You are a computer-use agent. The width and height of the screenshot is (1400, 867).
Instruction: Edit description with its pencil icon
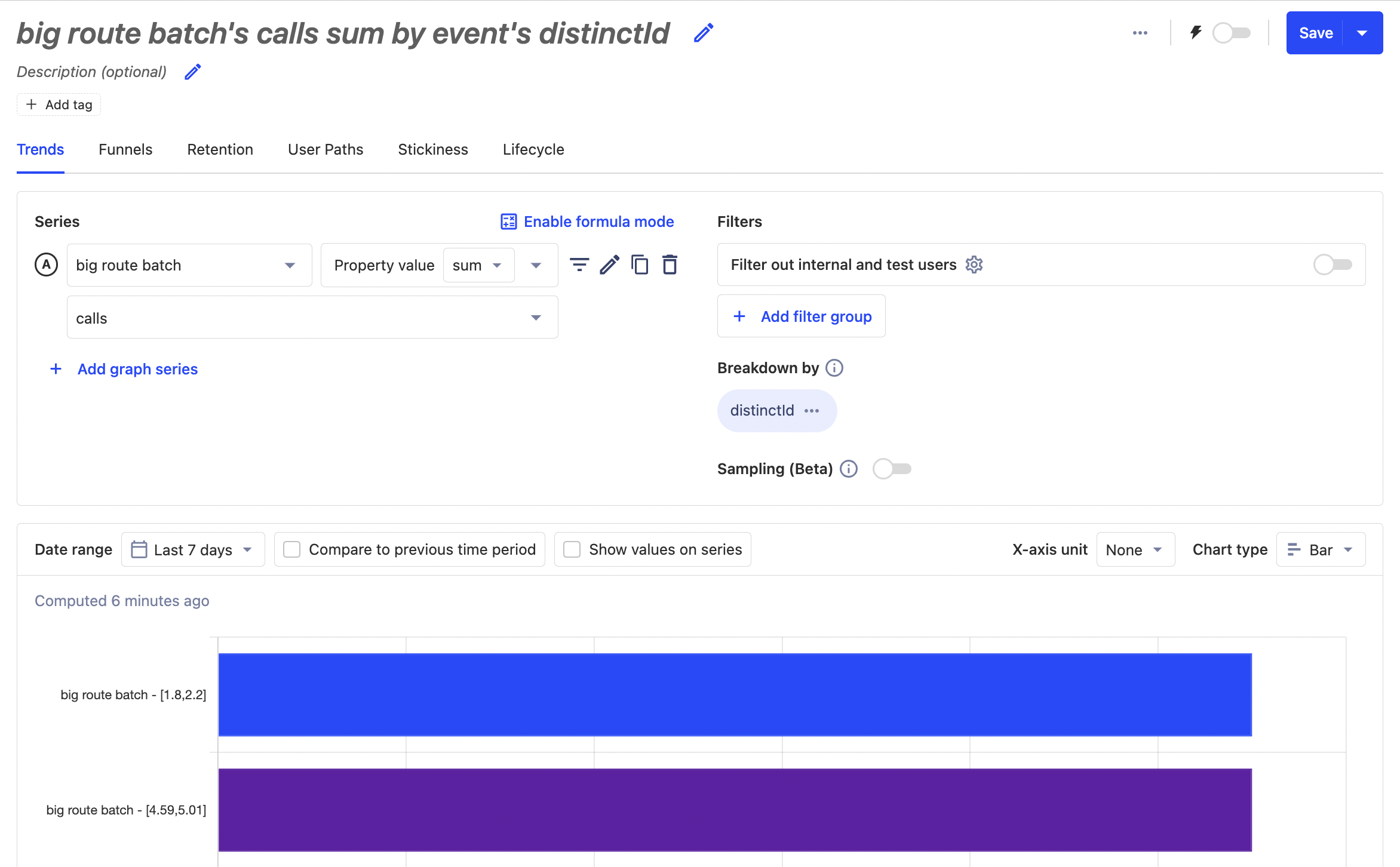click(192, 72)
